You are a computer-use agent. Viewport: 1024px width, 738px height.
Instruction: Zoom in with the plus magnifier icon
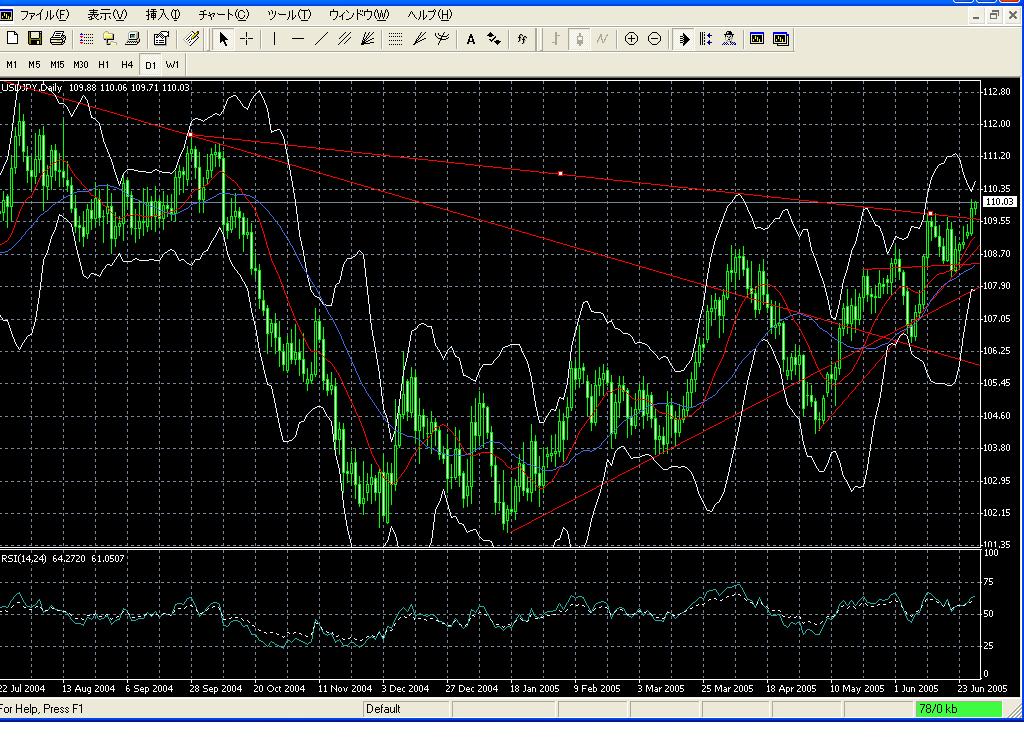tap(631, 39)
